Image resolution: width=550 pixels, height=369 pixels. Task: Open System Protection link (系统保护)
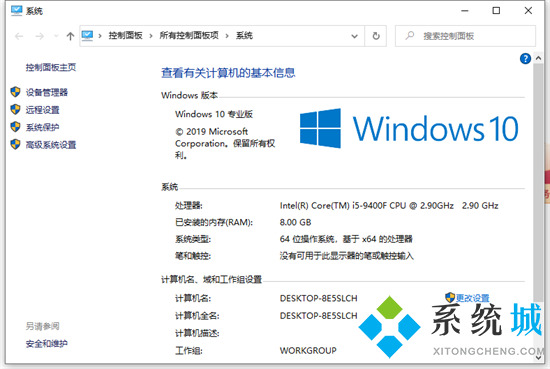pyautogui.click(x=42, y=127)
